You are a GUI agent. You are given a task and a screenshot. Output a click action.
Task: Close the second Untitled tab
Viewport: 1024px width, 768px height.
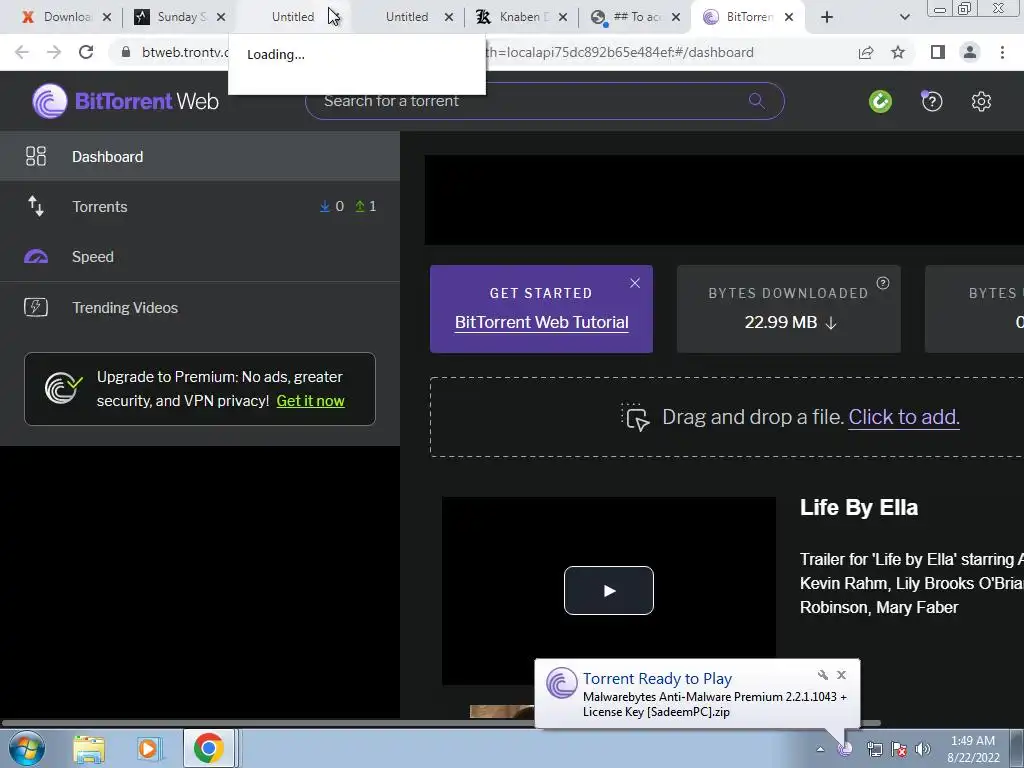(x=449, y=17)
